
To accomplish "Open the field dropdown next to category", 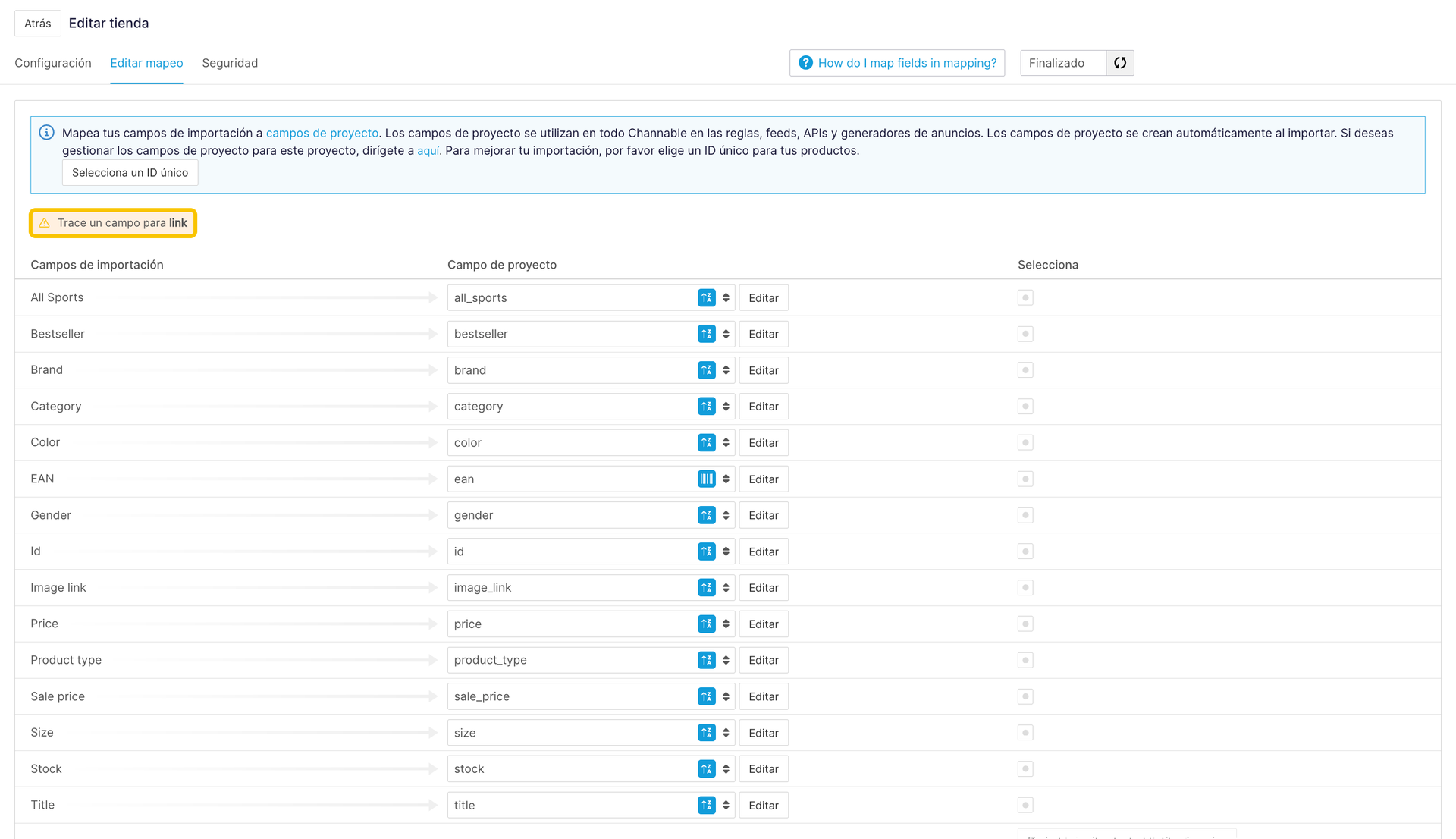I will tap(725, 406).
